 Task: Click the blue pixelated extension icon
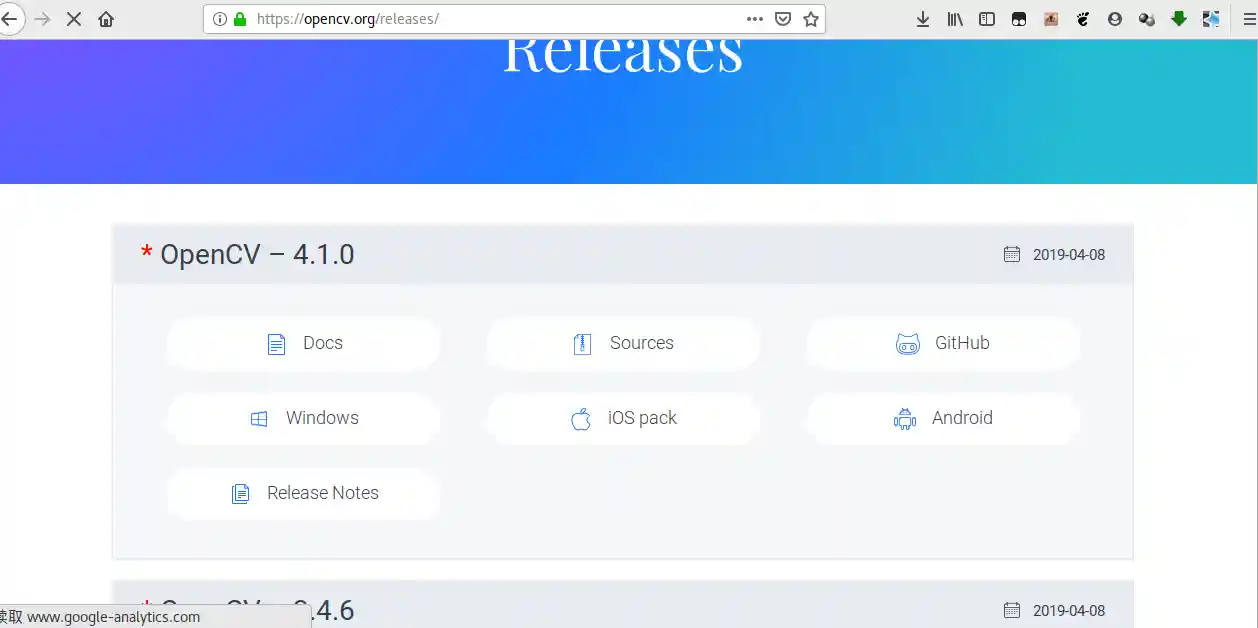click(1211, 19)
